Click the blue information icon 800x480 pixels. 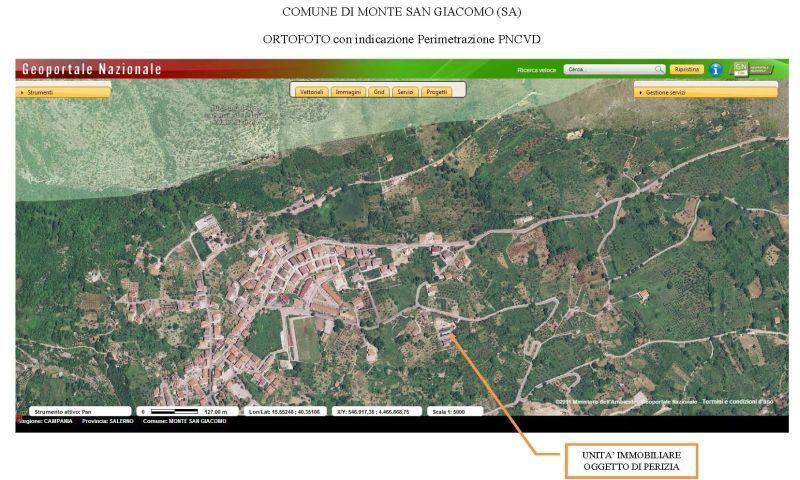[716, 69]
